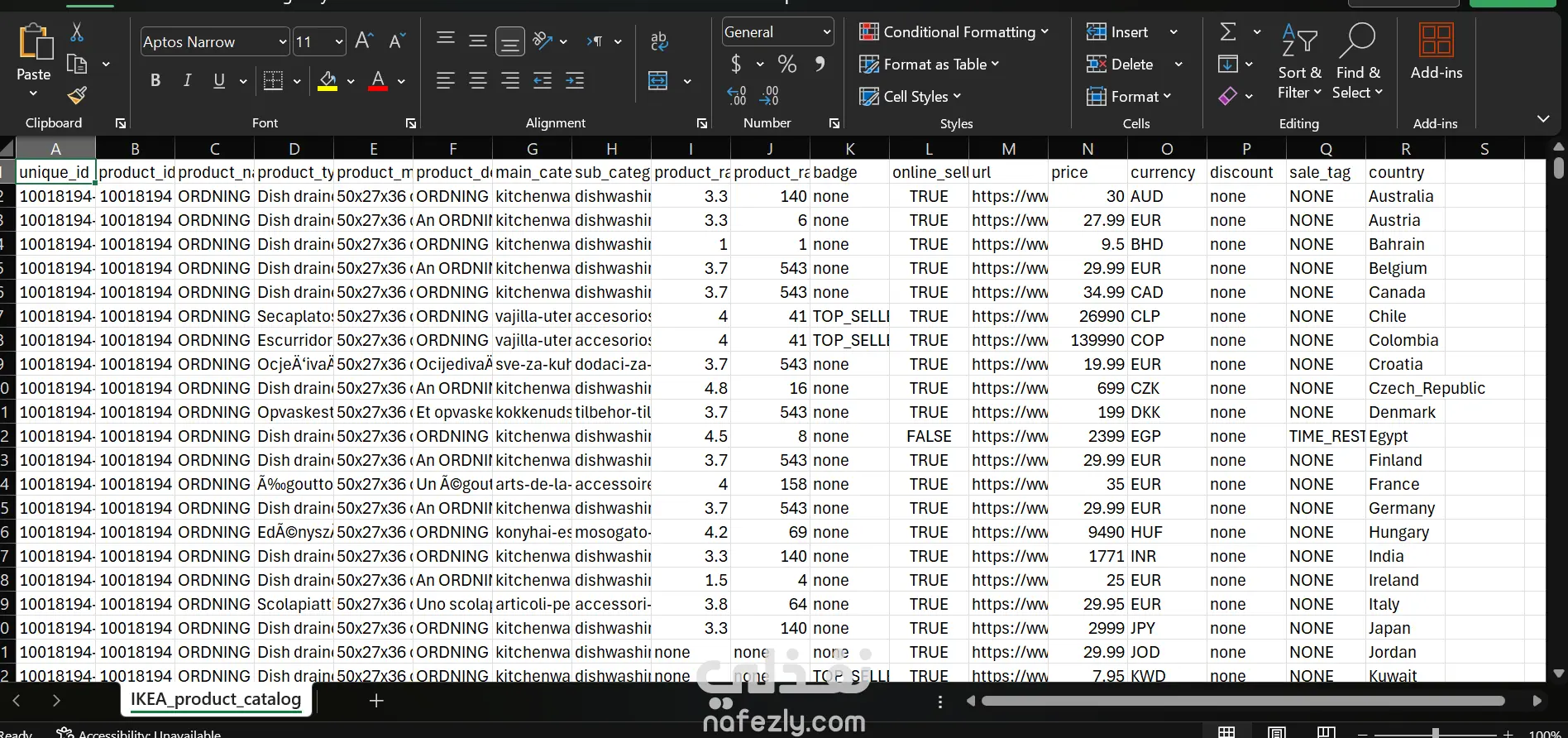Click the unique_id header cell
This screenshot has height=738, width=1568.
point(55,172)
